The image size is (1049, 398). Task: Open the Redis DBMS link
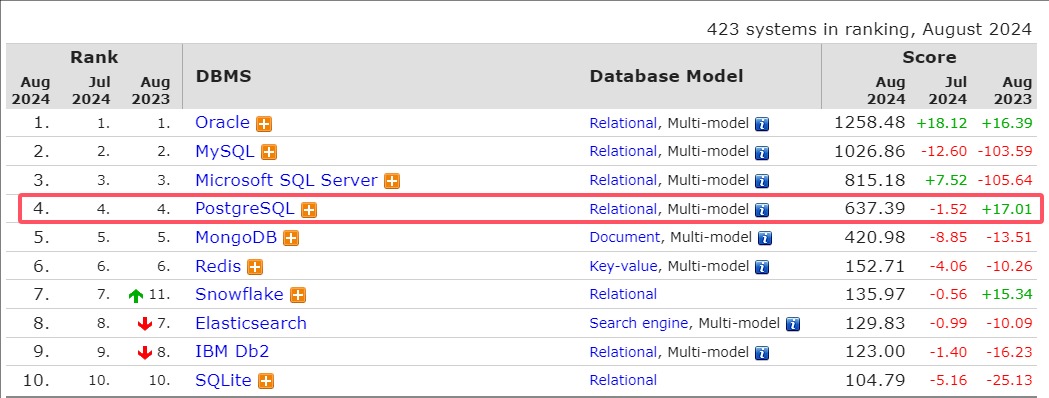click(x=218, y=266)
